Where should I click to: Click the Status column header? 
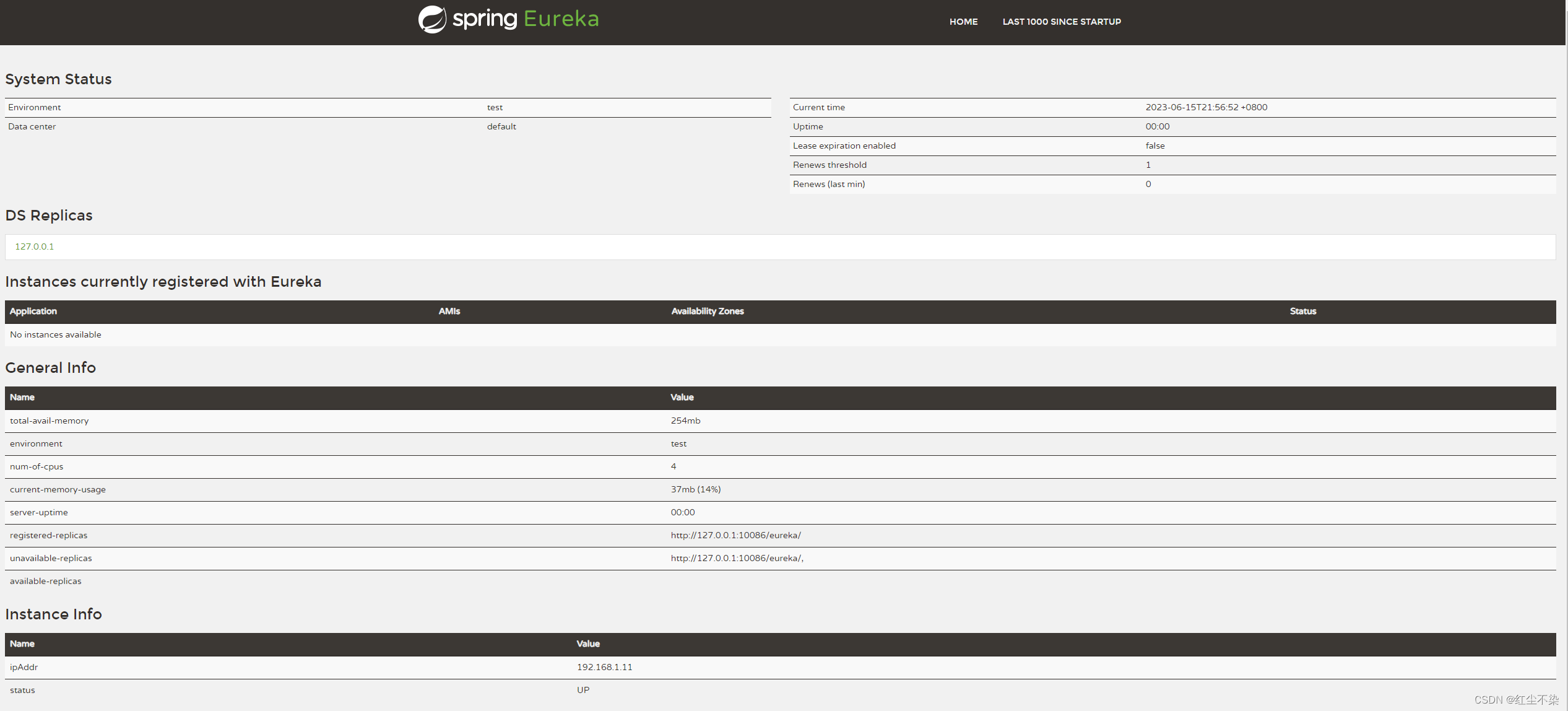coord(1303,312)
